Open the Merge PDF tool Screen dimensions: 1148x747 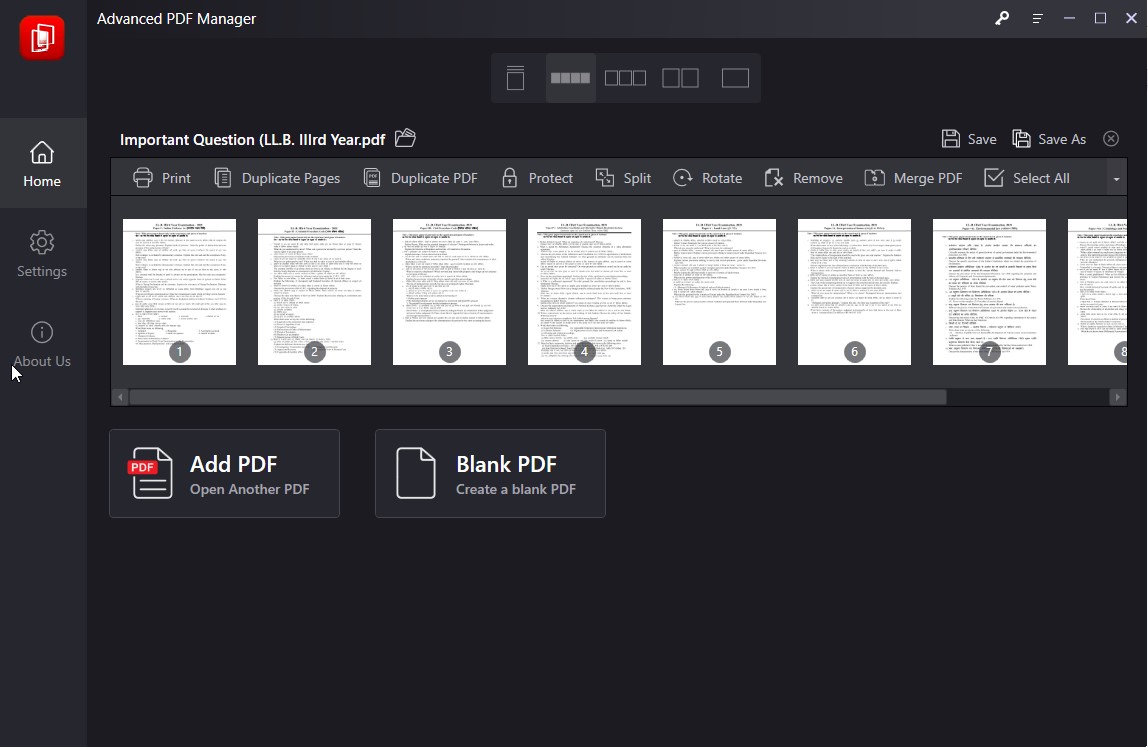pyautogui.click(x=912, y=177)
